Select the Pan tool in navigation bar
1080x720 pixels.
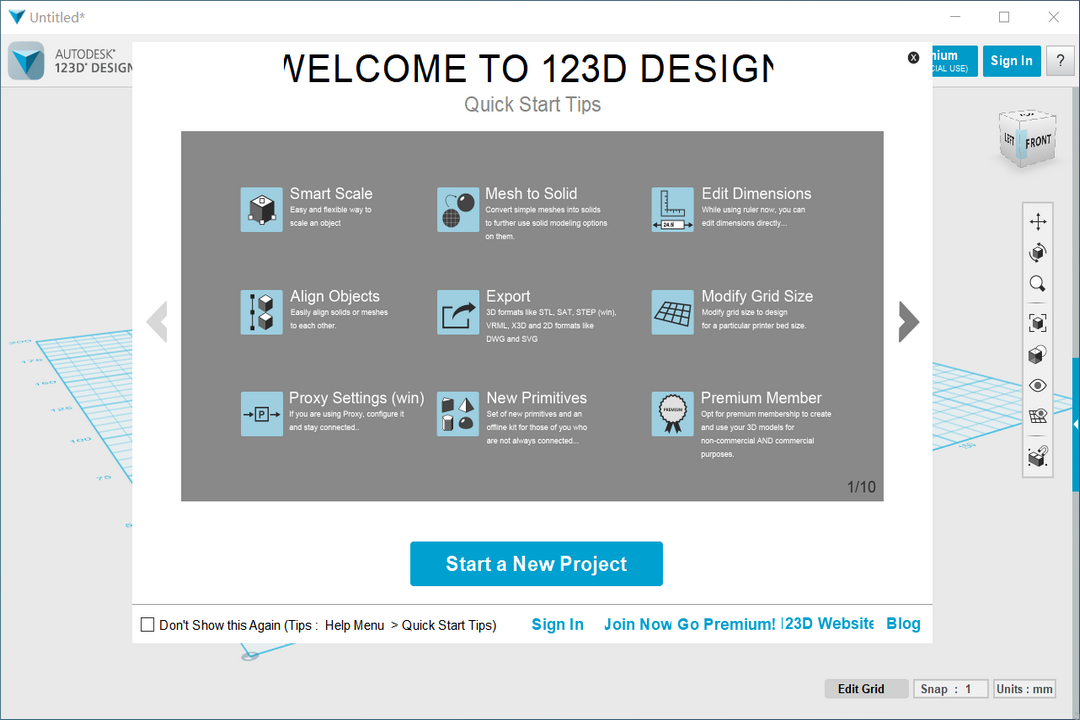tap(1037, 221)
